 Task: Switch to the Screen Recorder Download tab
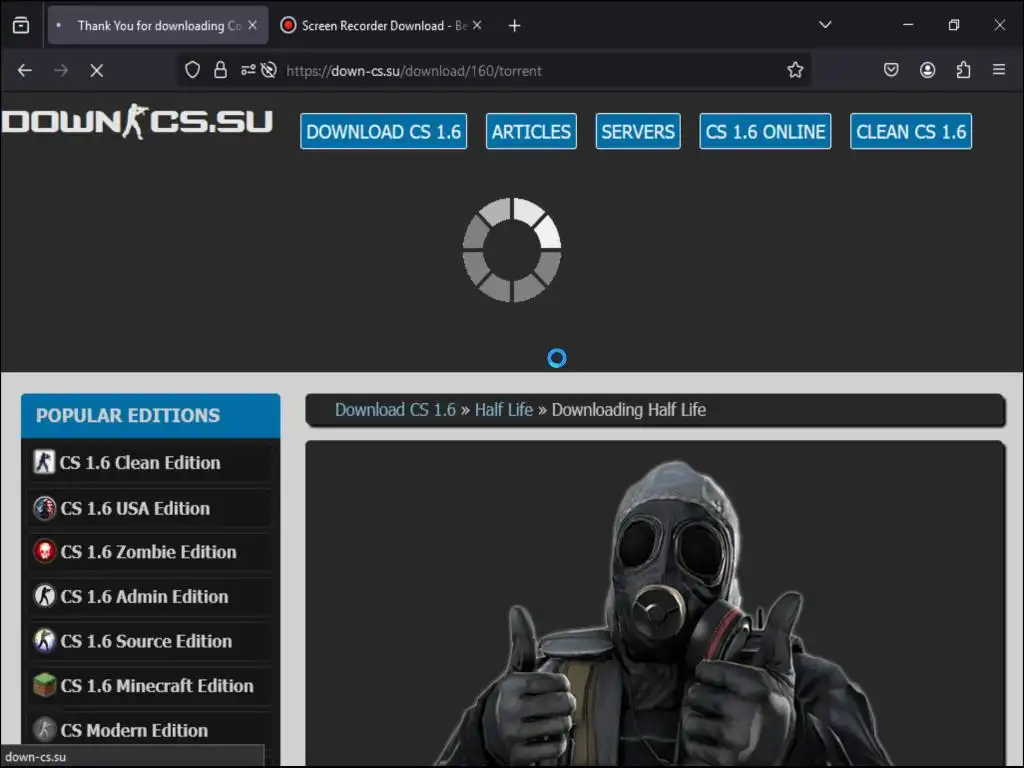(x=382, y=25)
